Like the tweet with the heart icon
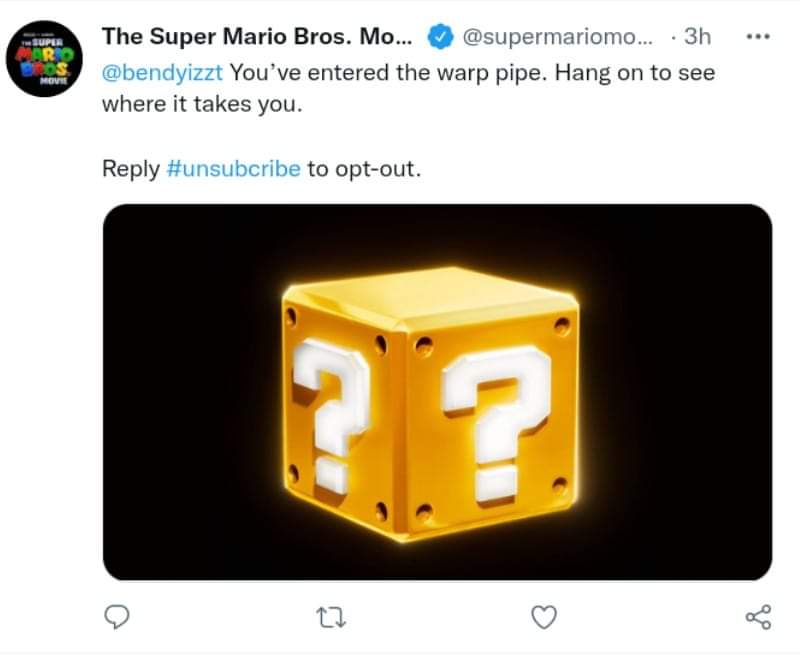Image resolution: width=800 pixels, height=666 pixels. tap(542, 619)
